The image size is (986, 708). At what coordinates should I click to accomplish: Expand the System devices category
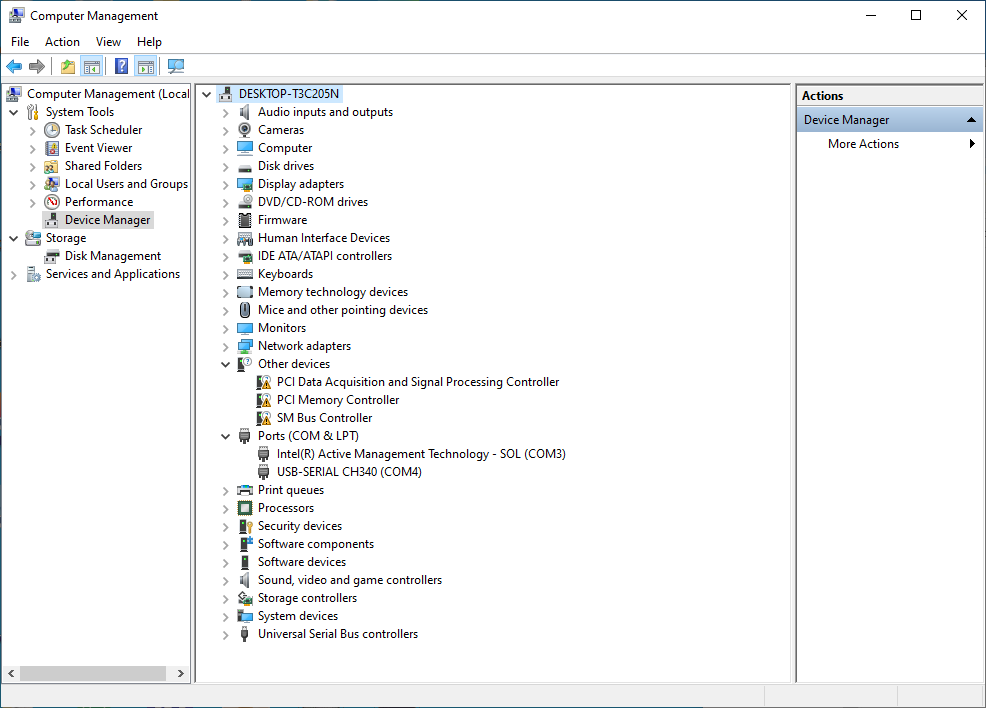[x=225, y=617]
